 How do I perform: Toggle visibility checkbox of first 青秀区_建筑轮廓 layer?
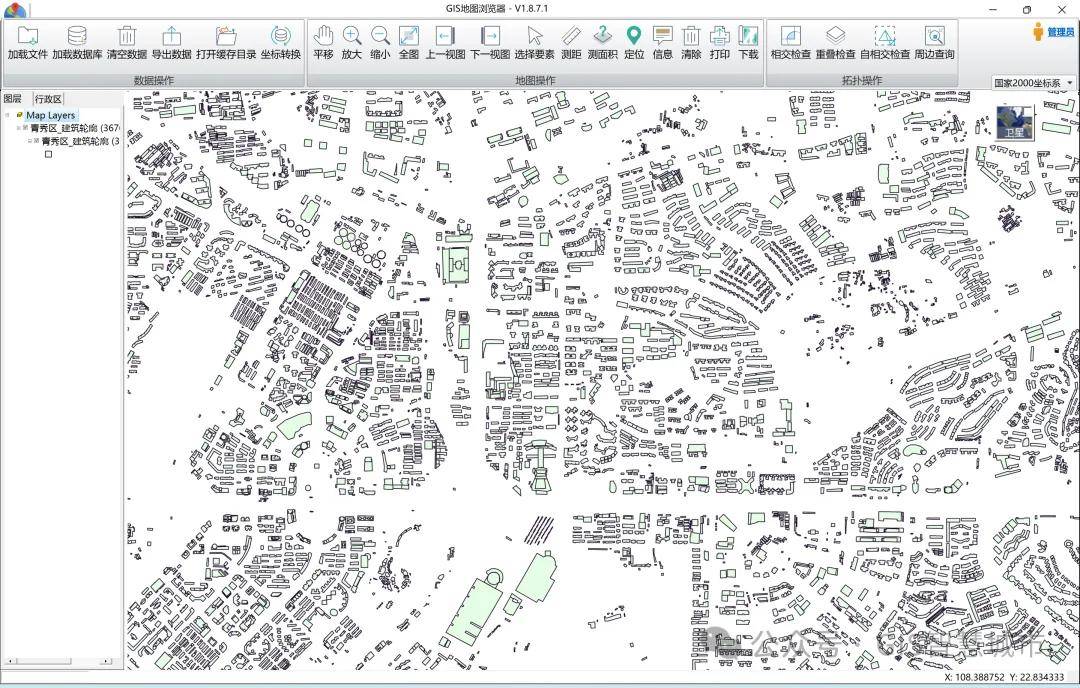coord(25,128)
